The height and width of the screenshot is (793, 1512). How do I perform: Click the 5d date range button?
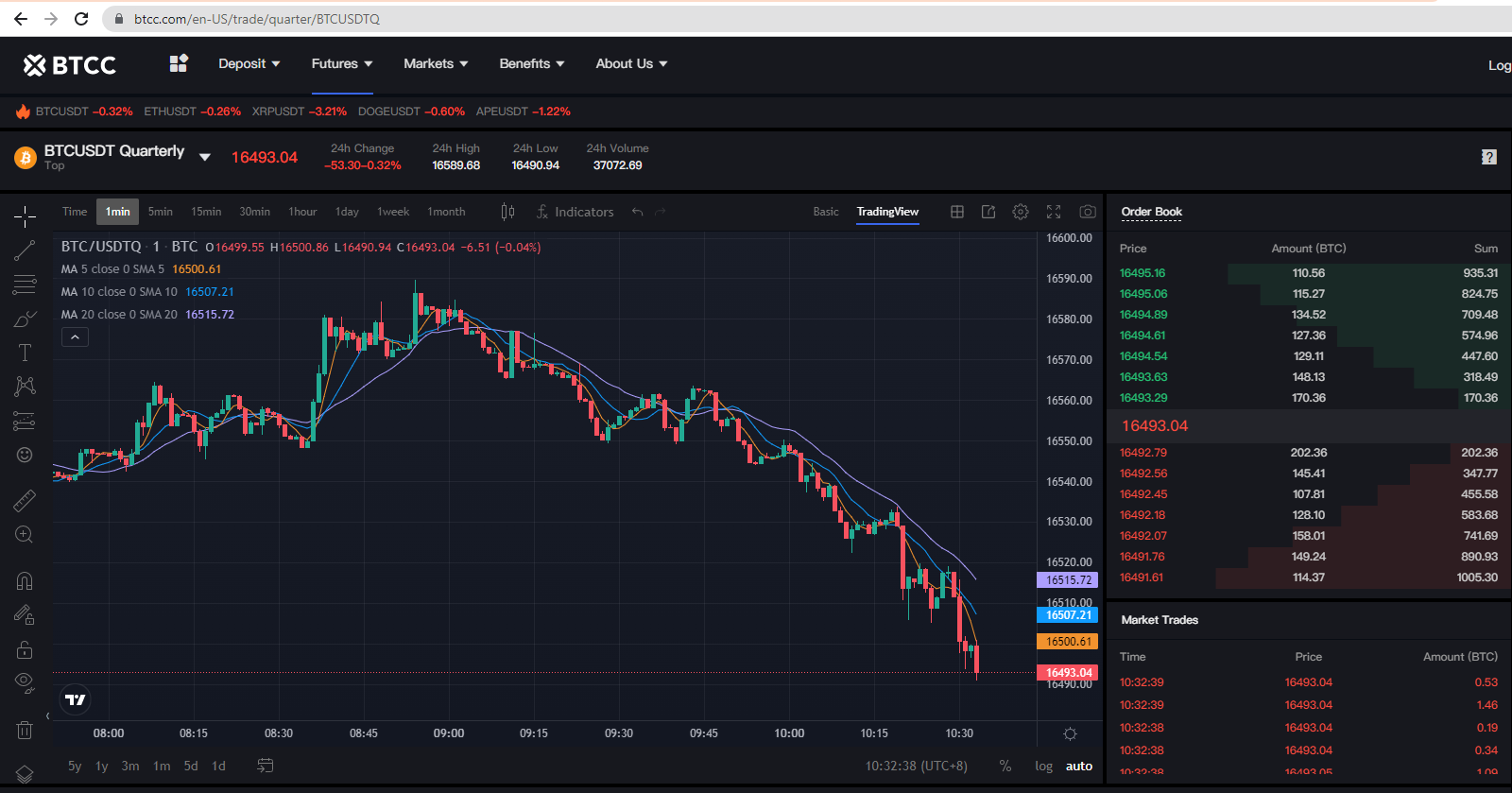191,766
